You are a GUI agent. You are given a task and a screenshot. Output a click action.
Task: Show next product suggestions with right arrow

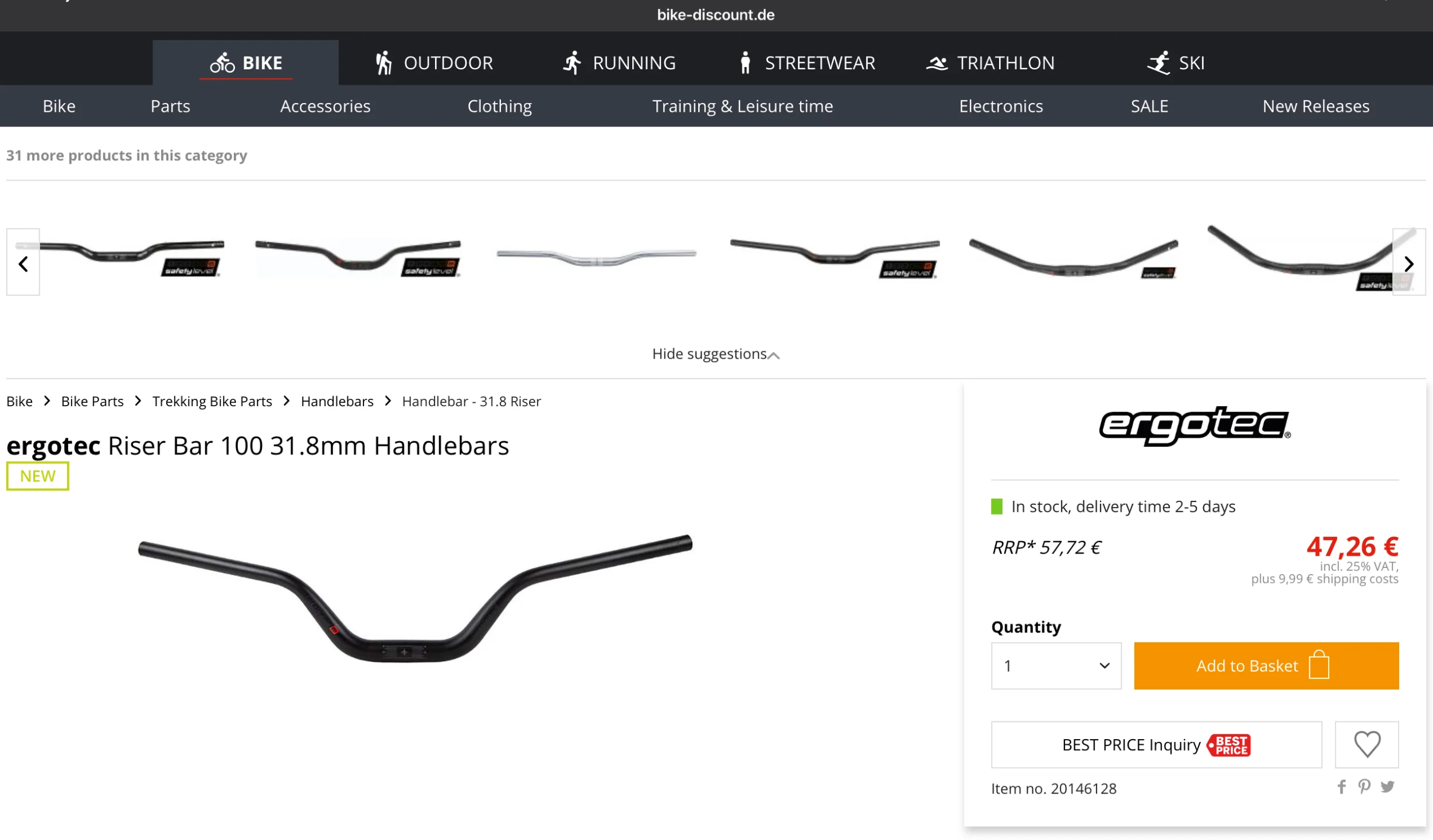pyautogui.click(x=1409, y=263)
